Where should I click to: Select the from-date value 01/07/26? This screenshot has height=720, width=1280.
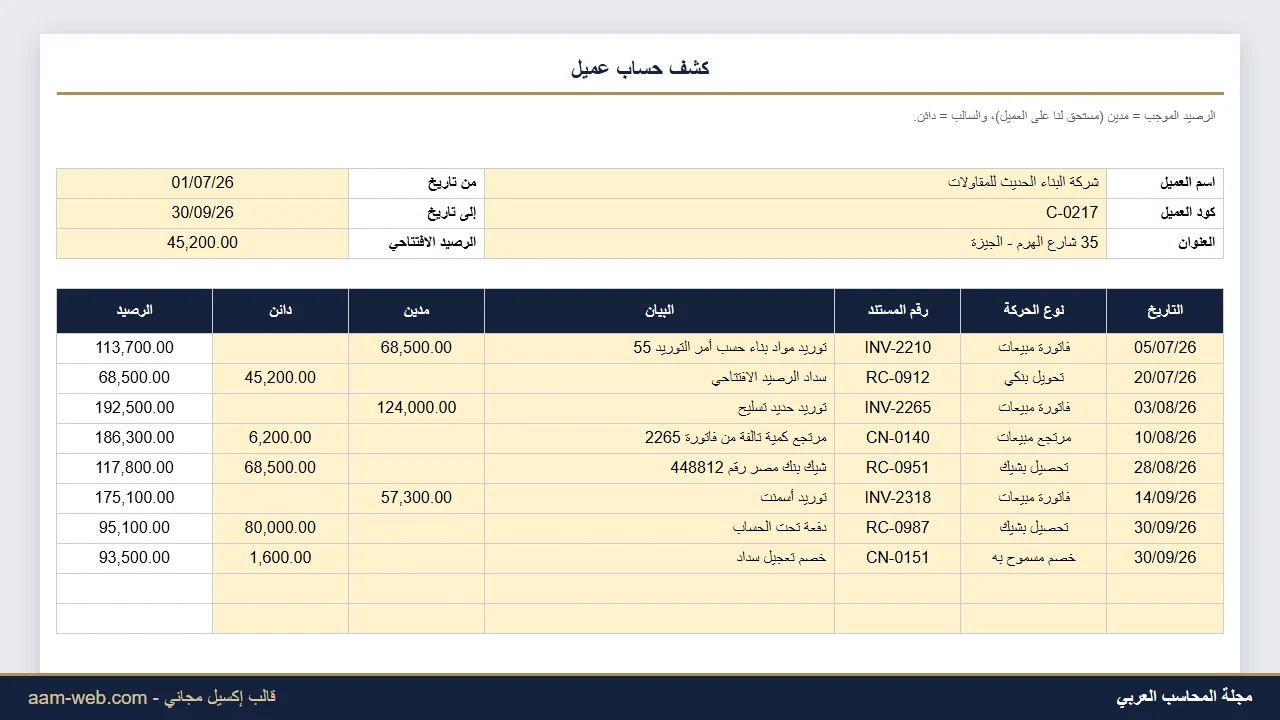click(203, 183)
